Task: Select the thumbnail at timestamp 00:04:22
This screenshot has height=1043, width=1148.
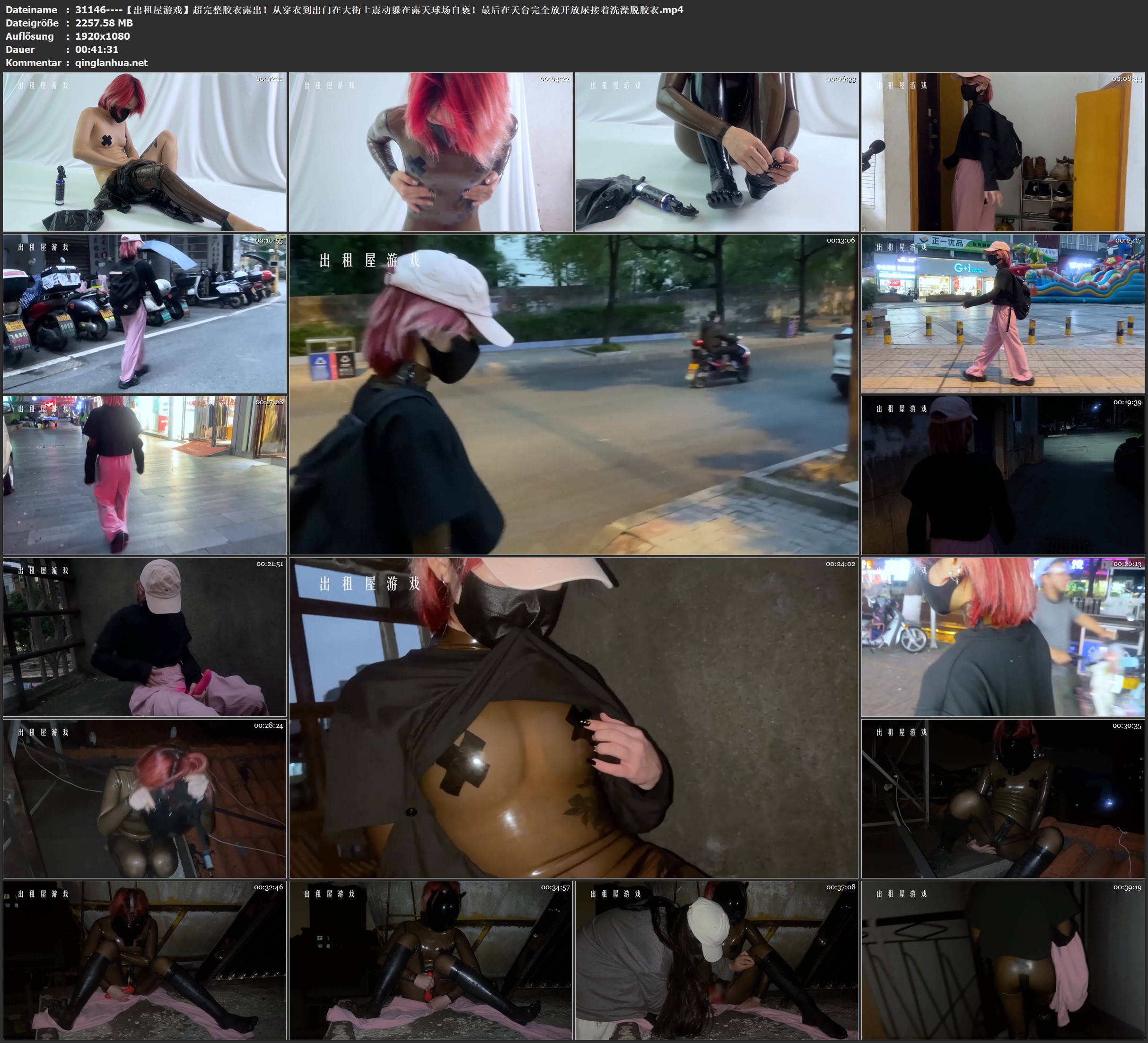Action: (430, 151)
